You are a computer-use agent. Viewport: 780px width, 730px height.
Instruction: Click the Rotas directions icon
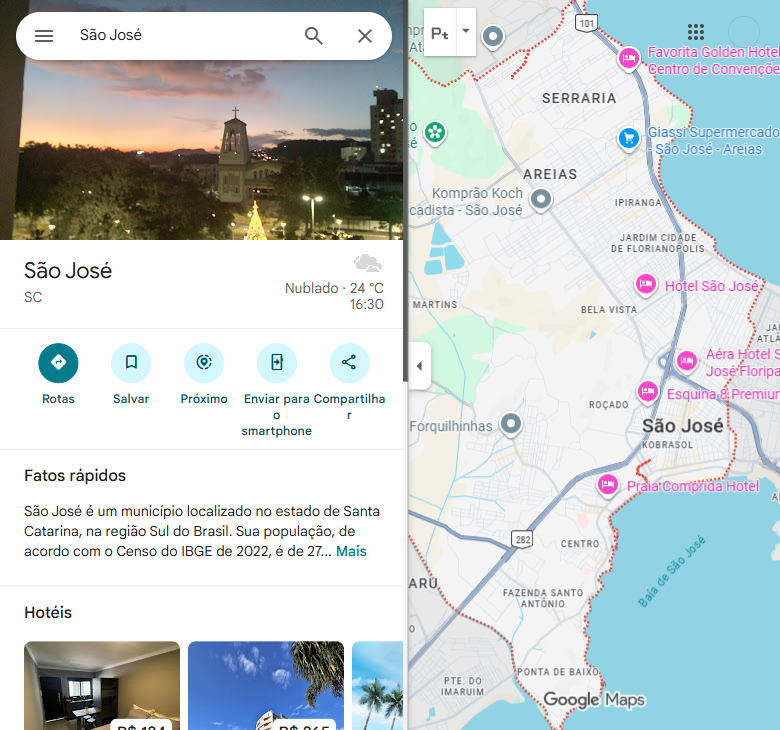coord(58,363)
